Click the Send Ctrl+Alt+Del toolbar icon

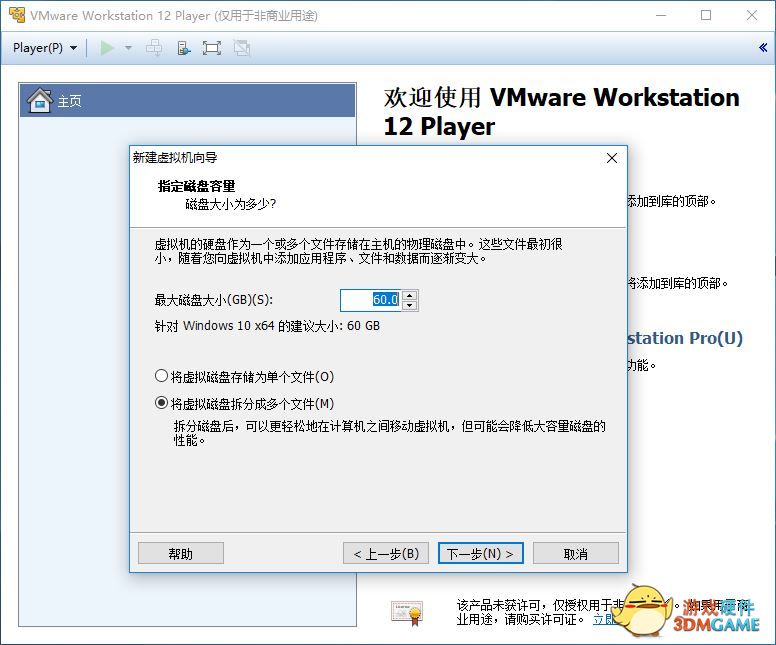coord(154,48)
